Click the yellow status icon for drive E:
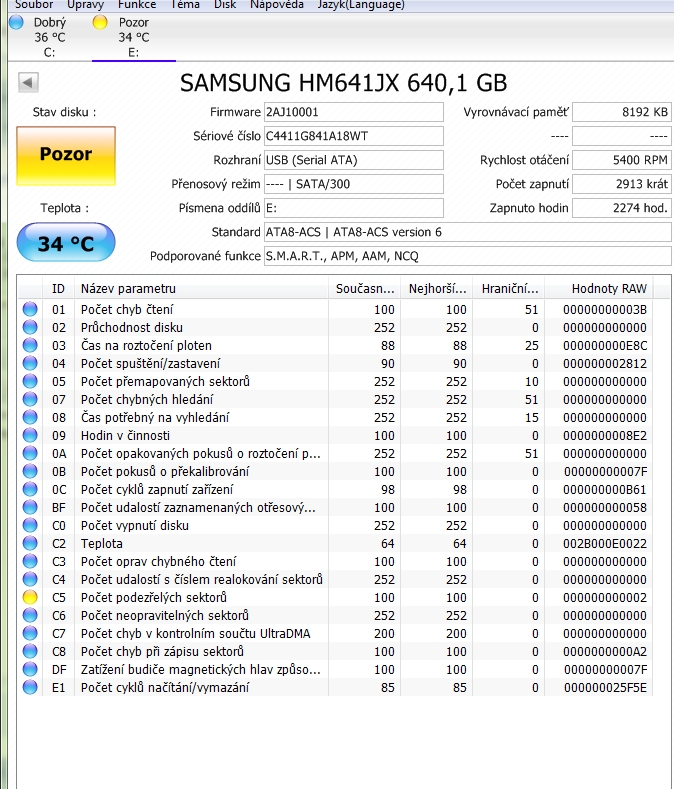674x789 pixels. click(x=100, y=22)
